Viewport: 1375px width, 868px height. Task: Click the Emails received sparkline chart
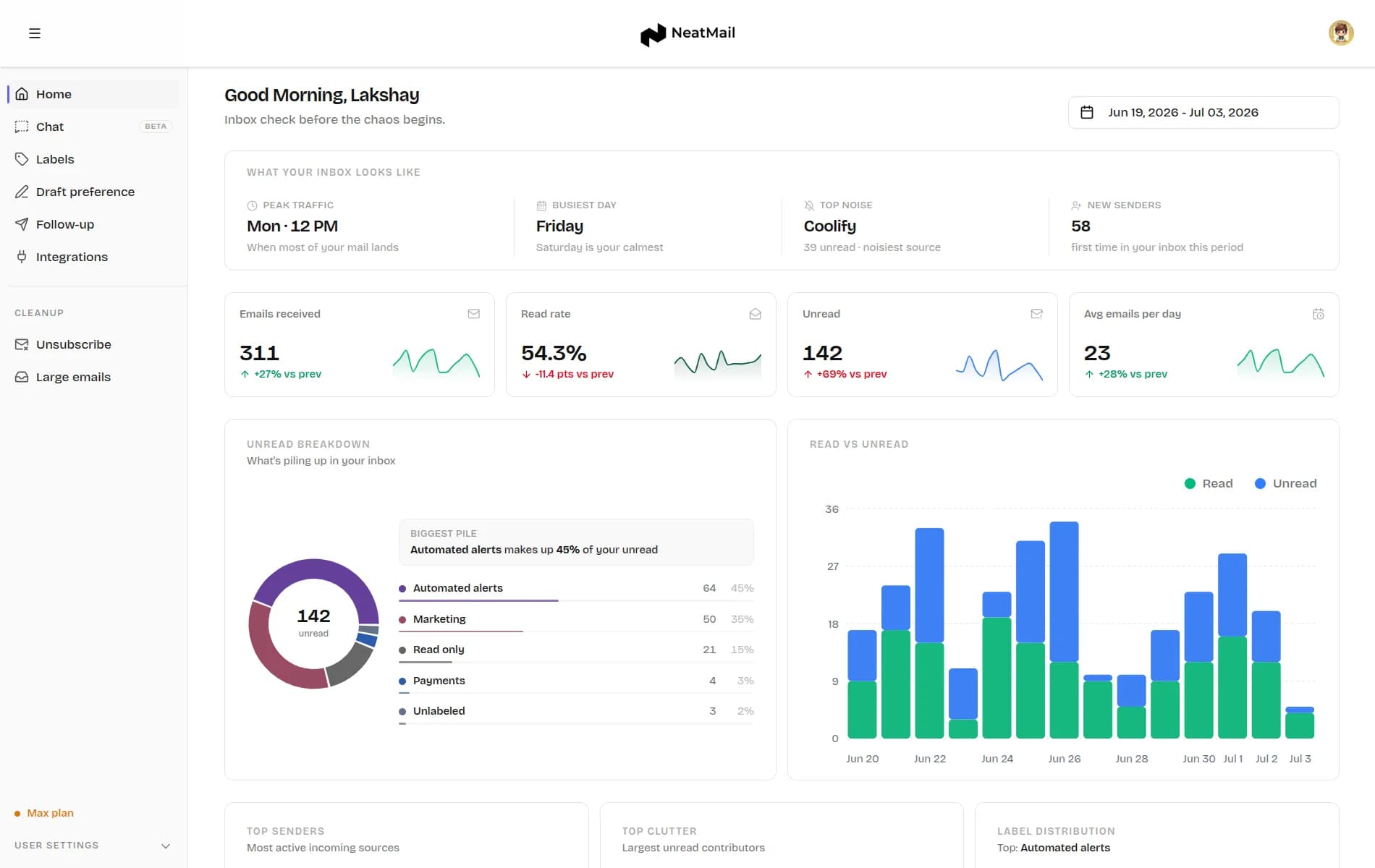[436, 363]
